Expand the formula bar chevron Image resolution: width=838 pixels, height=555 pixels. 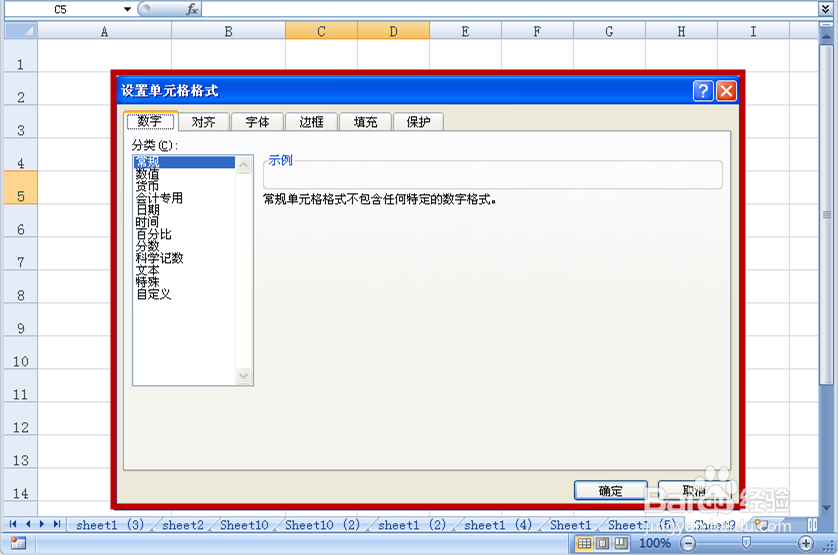click(826, 9)
